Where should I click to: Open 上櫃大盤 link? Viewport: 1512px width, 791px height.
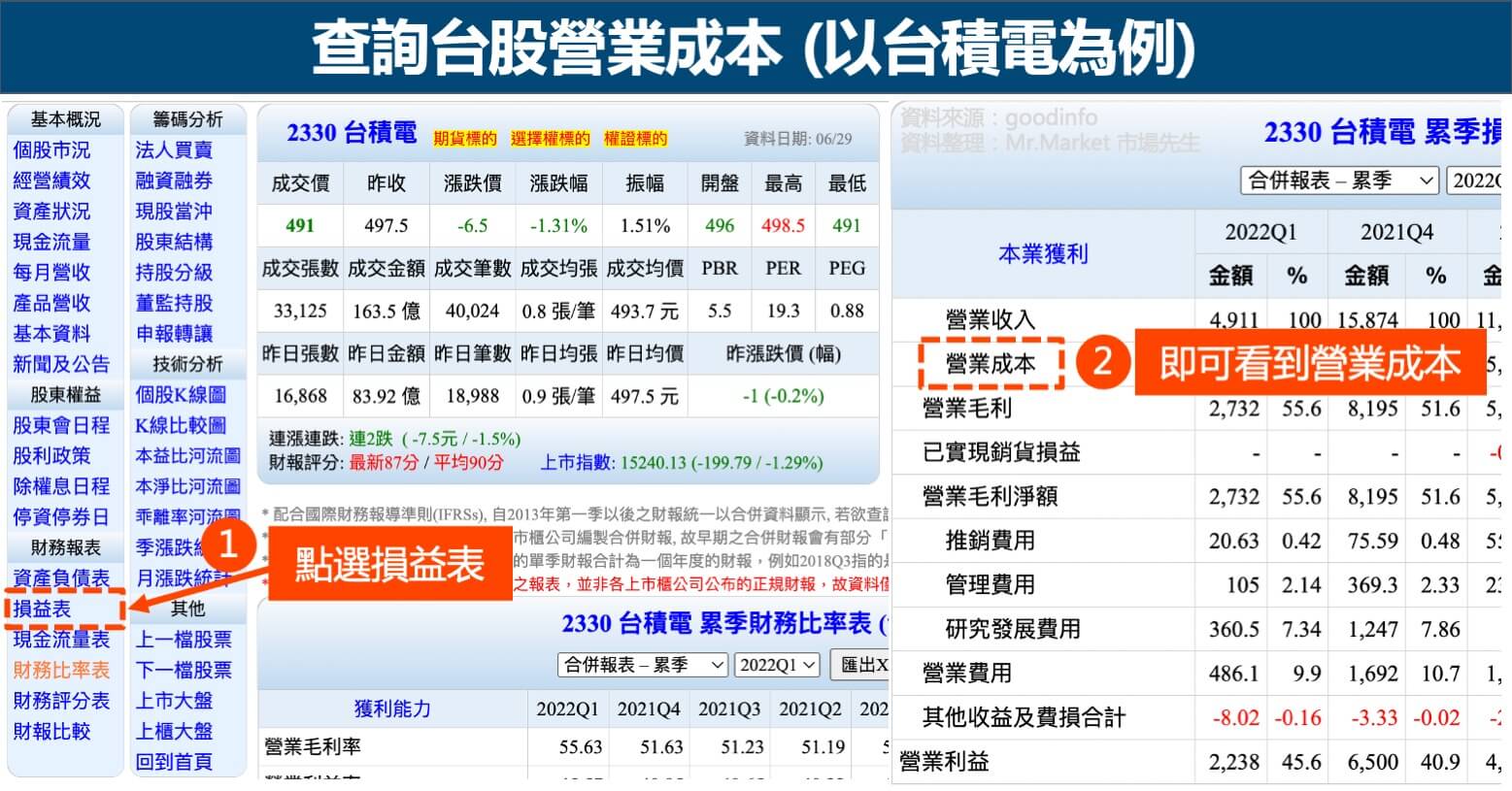[174, 731]
